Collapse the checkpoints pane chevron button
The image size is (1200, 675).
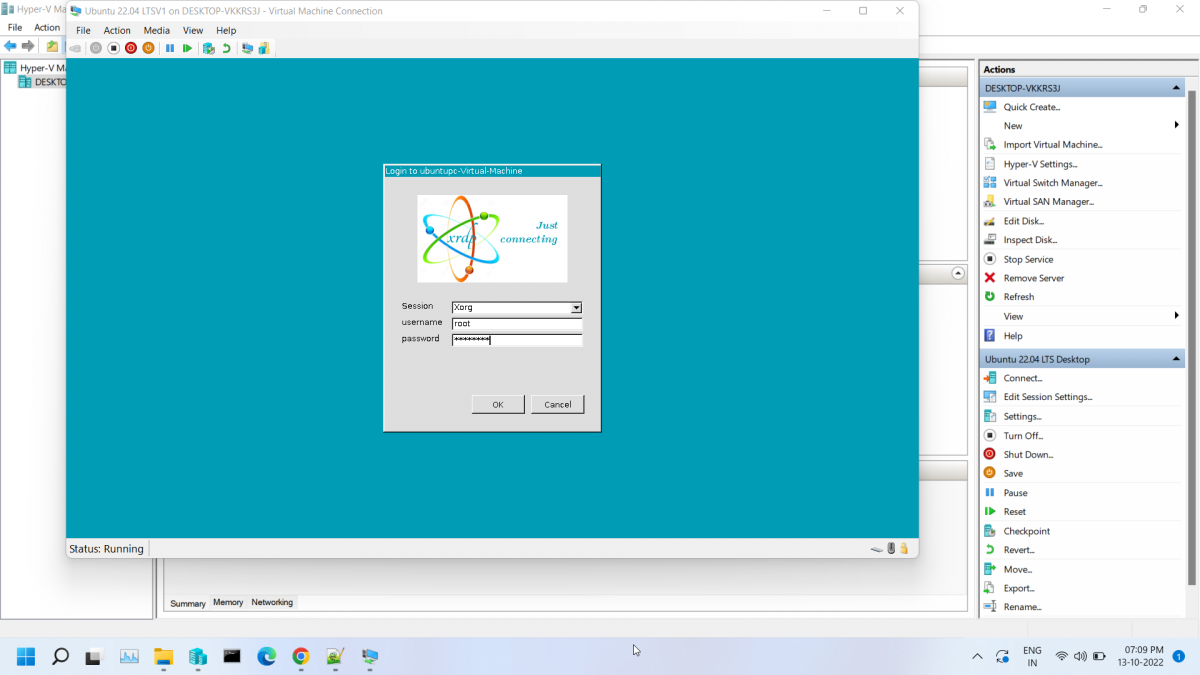[x=958, y=273]
